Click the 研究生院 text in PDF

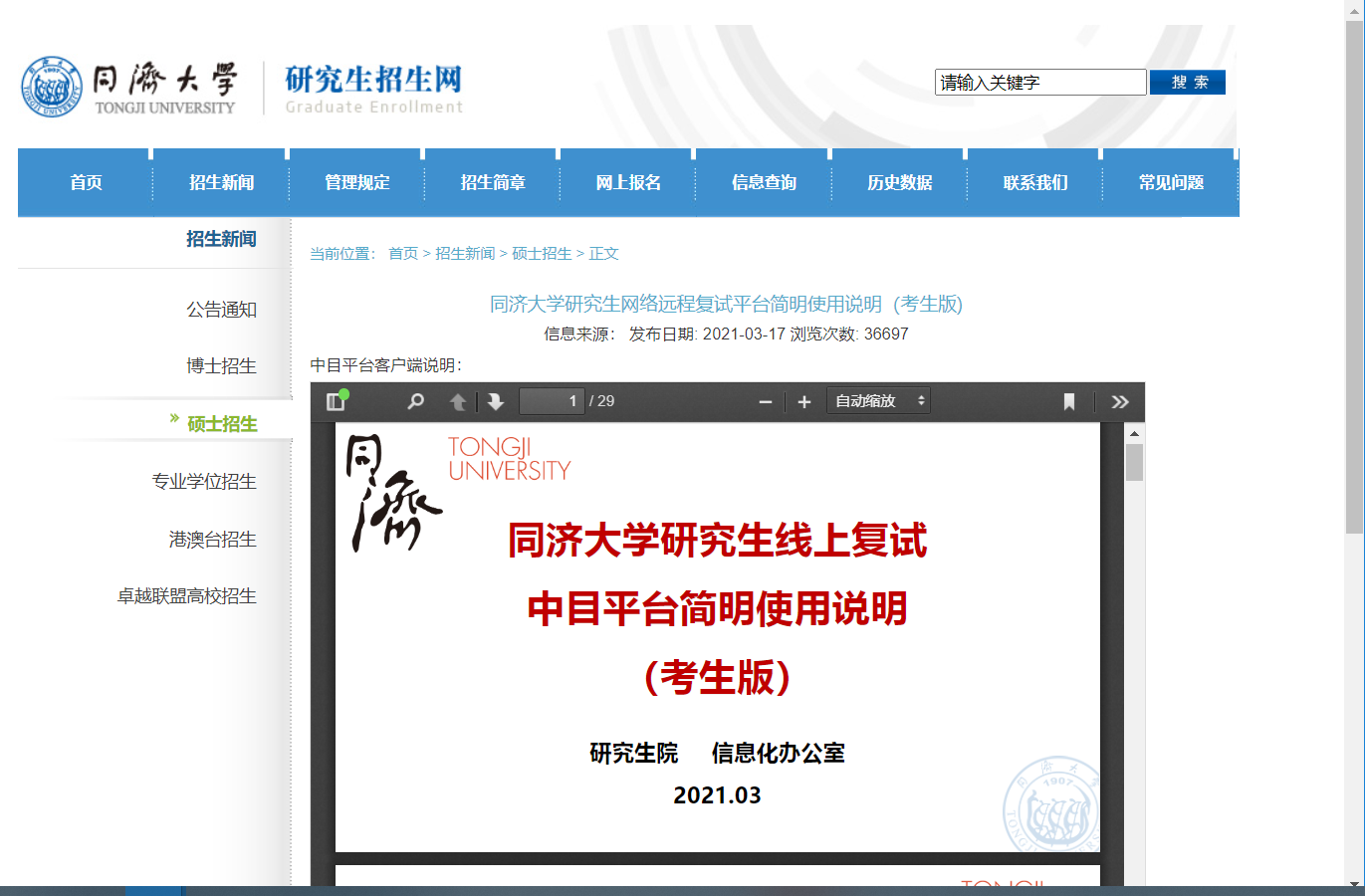coord(633,754)
